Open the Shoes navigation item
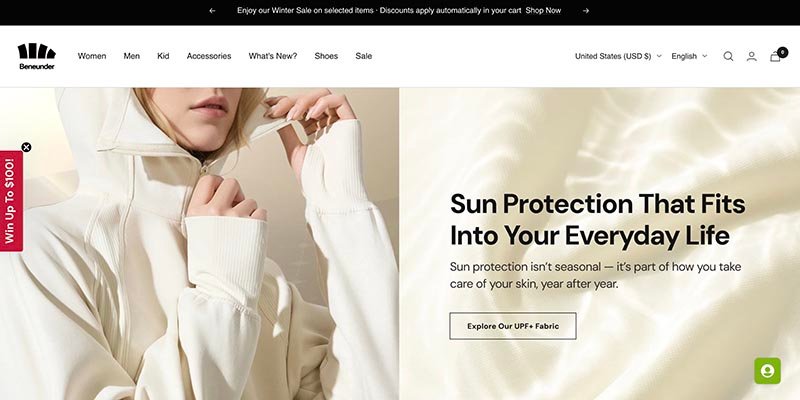 [326, 56]
